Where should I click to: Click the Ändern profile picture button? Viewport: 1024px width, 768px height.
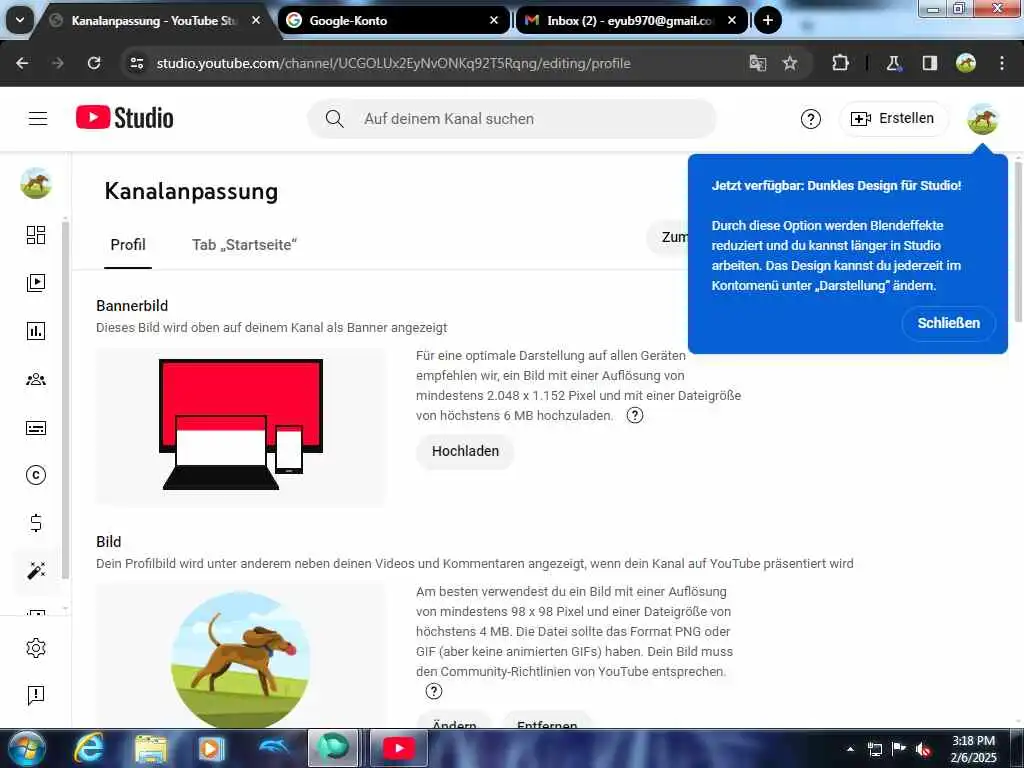pyautogui.click(x=454, y=720)
